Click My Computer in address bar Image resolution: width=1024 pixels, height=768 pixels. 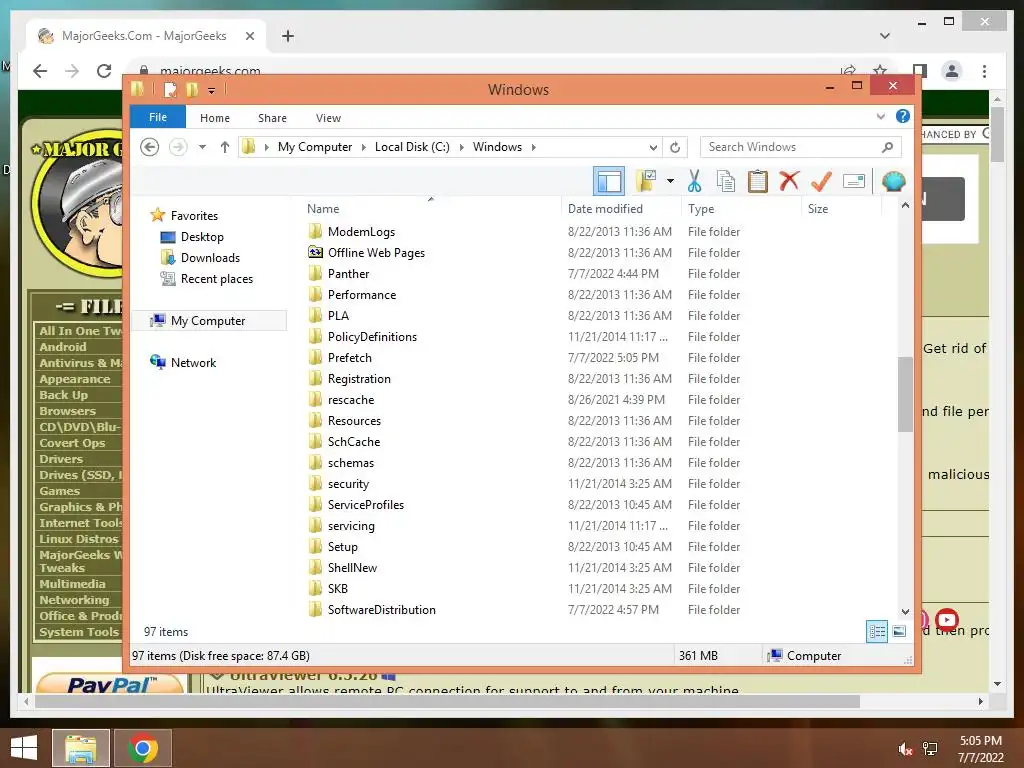(x=315, y=147)
